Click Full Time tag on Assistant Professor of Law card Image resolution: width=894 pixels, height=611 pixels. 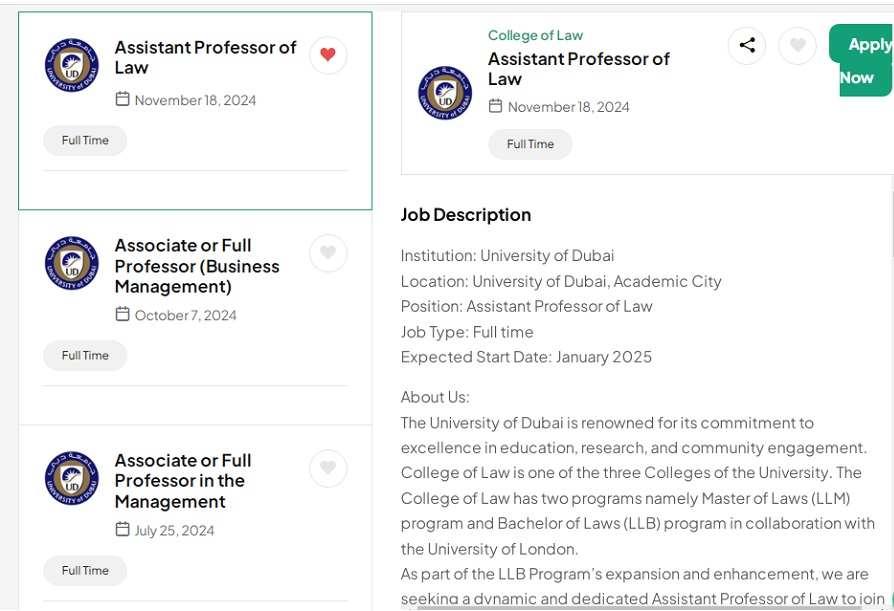(85, 140)
